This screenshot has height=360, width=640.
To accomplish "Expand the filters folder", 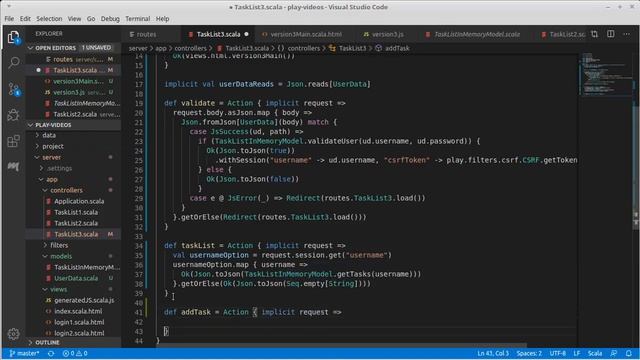I will pyautogui.click(x=59, y=245).
